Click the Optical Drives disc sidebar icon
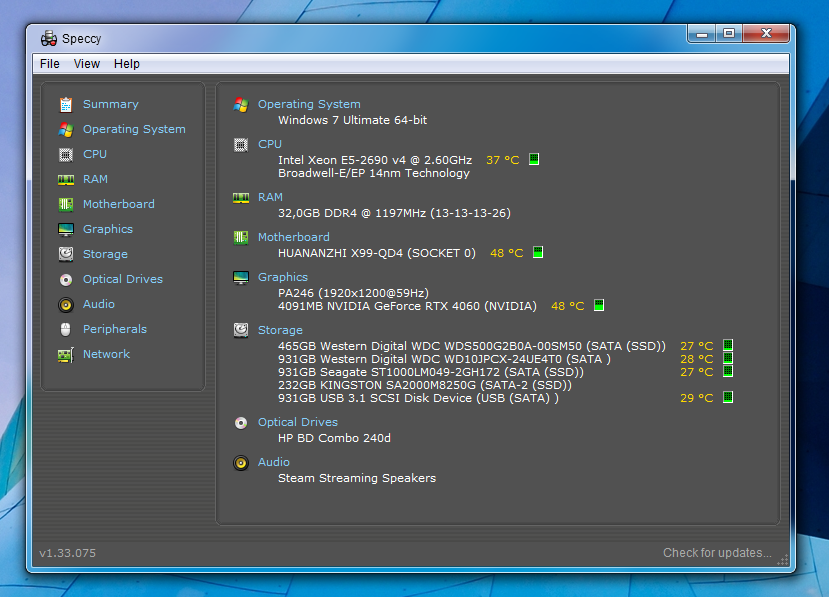The height and width of the screenshot is (597, 829). click(x=66, y=279)
